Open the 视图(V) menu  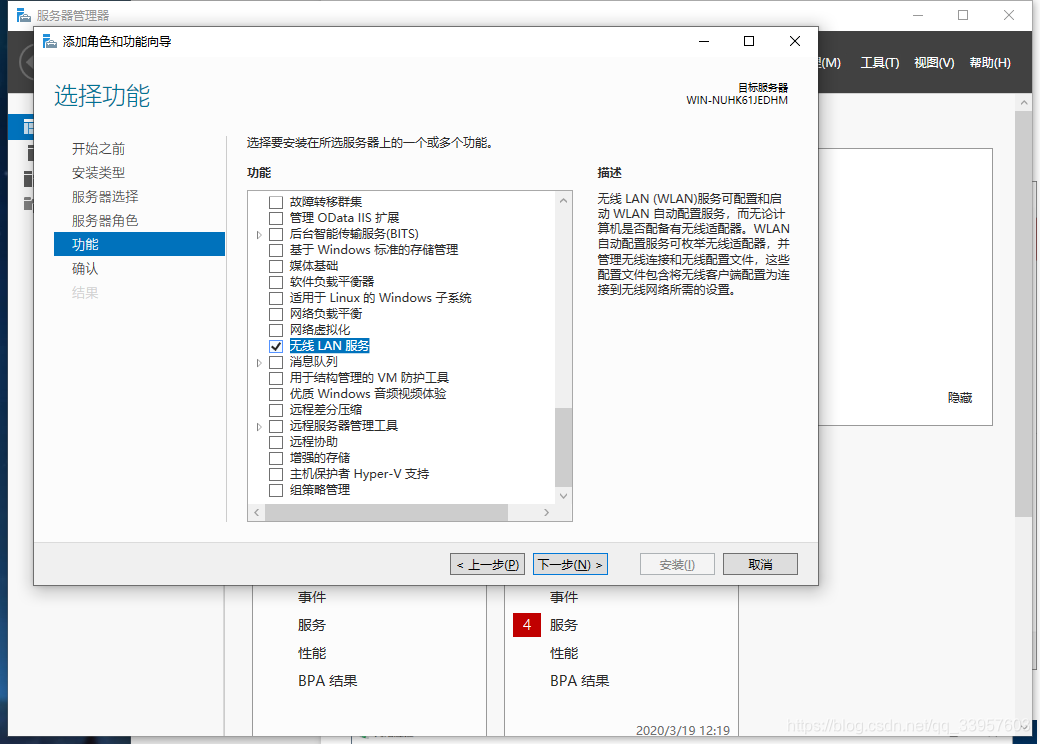(932, 61)
